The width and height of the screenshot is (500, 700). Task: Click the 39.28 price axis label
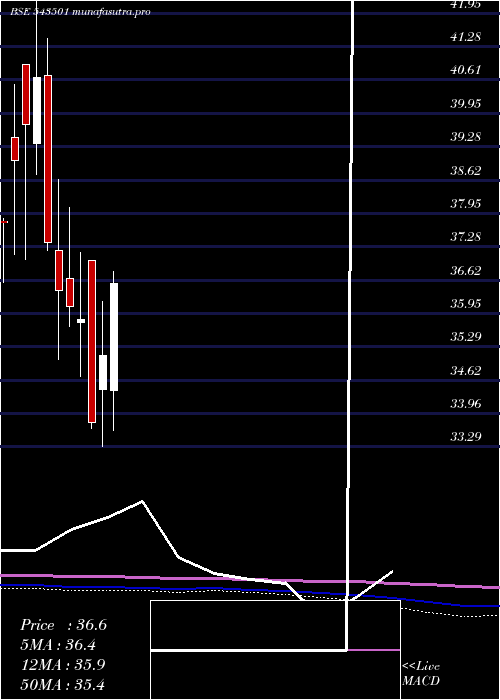click(x=466, y=137)
